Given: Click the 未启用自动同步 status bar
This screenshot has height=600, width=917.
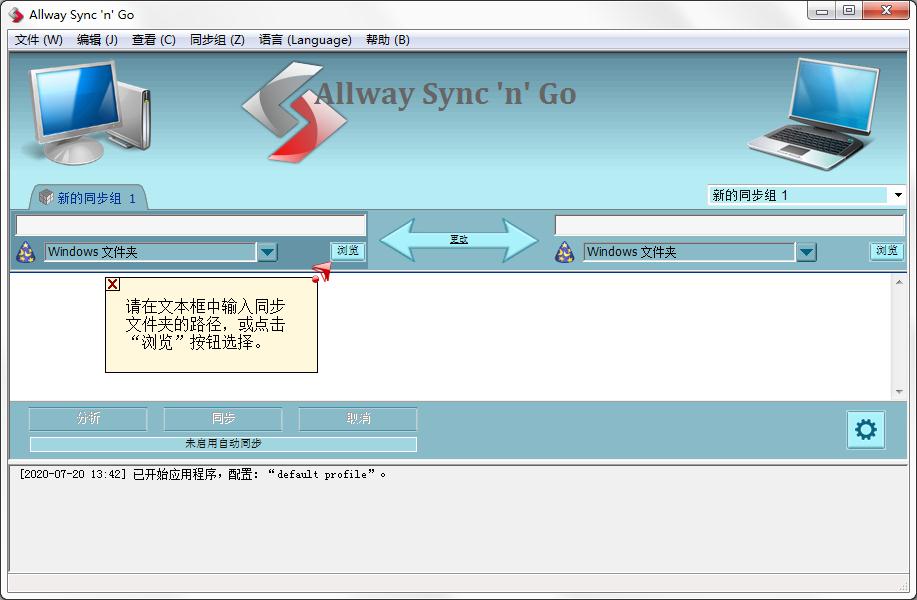Looking at the screenshot, I should (x=223, y=444).
